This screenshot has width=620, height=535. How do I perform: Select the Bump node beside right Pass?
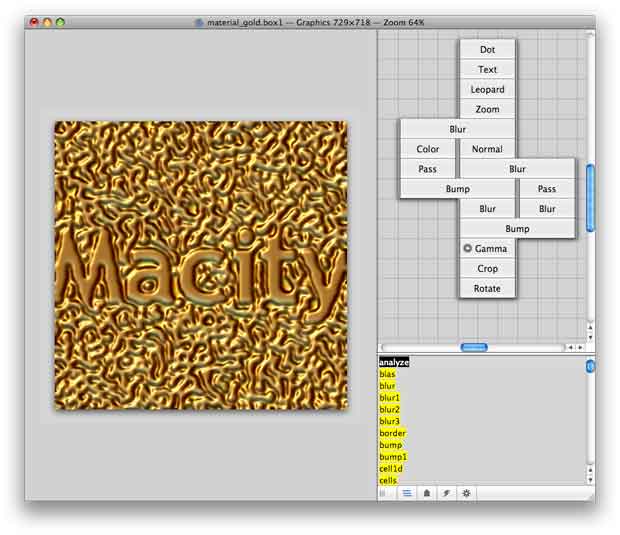(x=457, y=189)
